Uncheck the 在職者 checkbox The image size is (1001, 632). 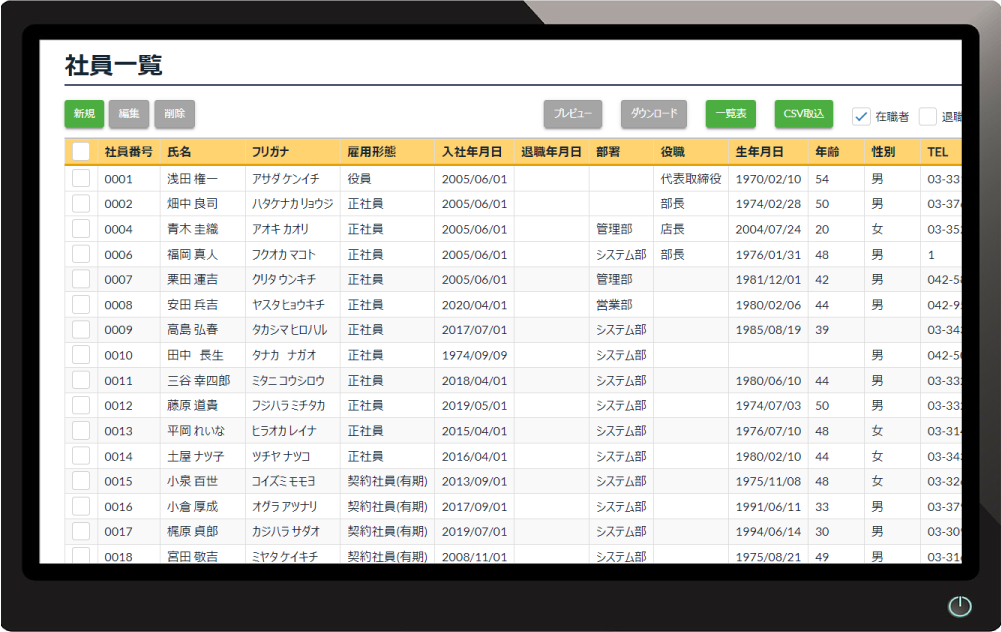(x=861, y=116)
